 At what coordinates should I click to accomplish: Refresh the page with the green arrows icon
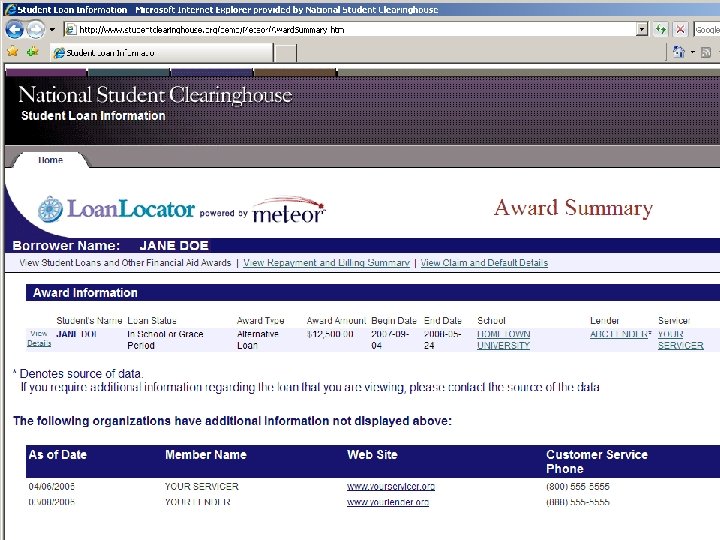(x=661, y=30)
